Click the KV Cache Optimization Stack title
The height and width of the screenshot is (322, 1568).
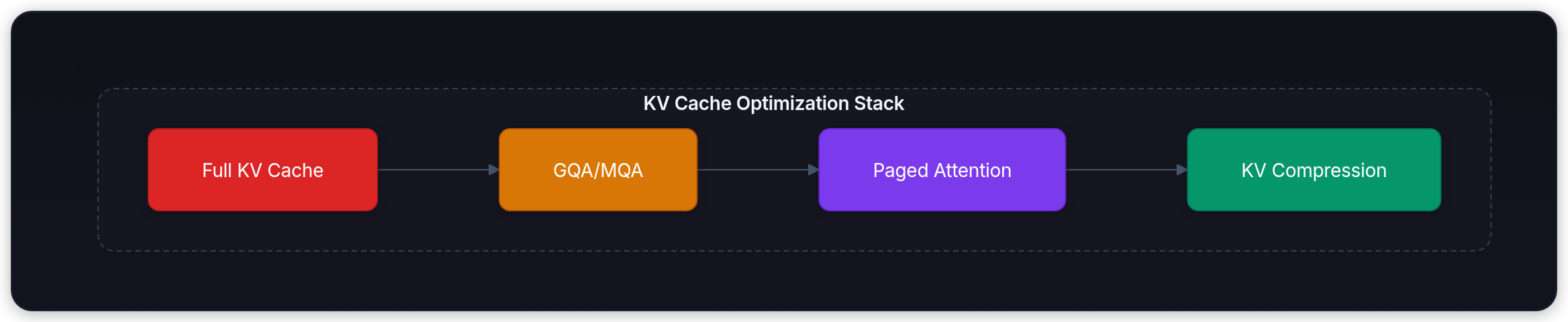pos(773,103)
